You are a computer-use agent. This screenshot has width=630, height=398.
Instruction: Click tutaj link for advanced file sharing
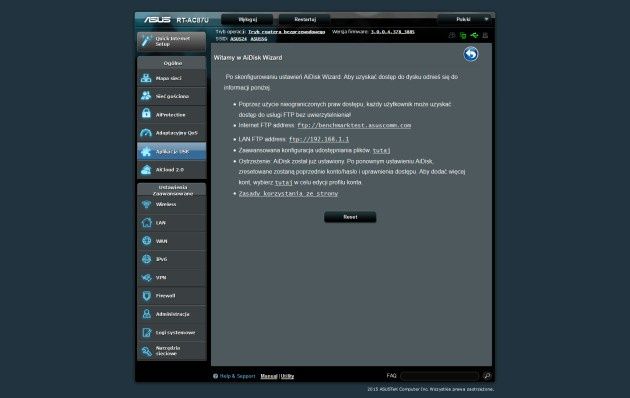[381, 151]
